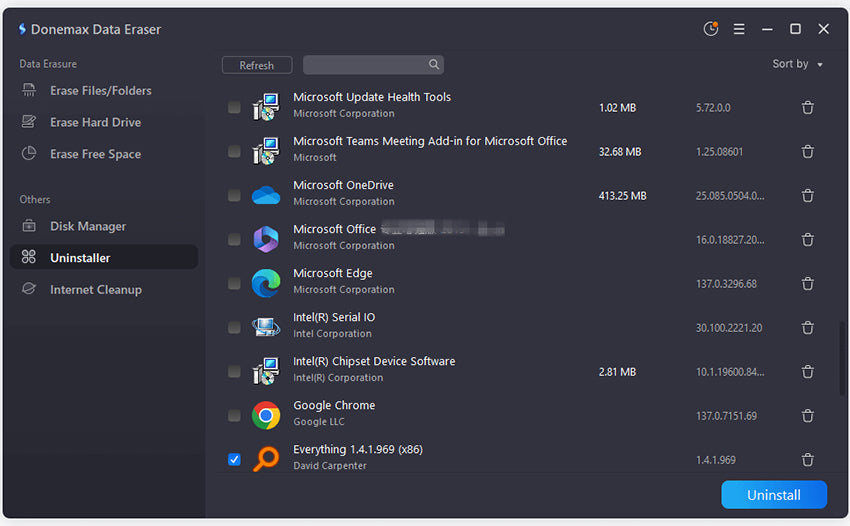Click the Microsoft Edge app icon
Image resolution: width=850 pixels, height=526 pixels.
pyautogui.click(x=266, y=283)
